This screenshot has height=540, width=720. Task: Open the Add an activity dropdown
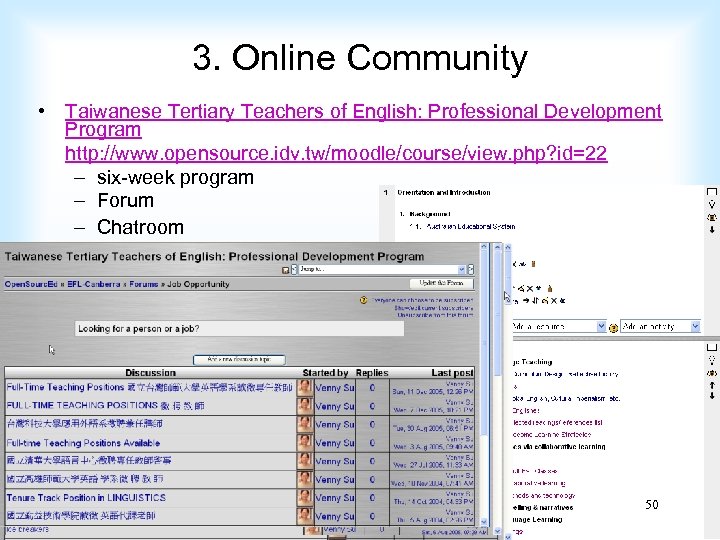661,326
